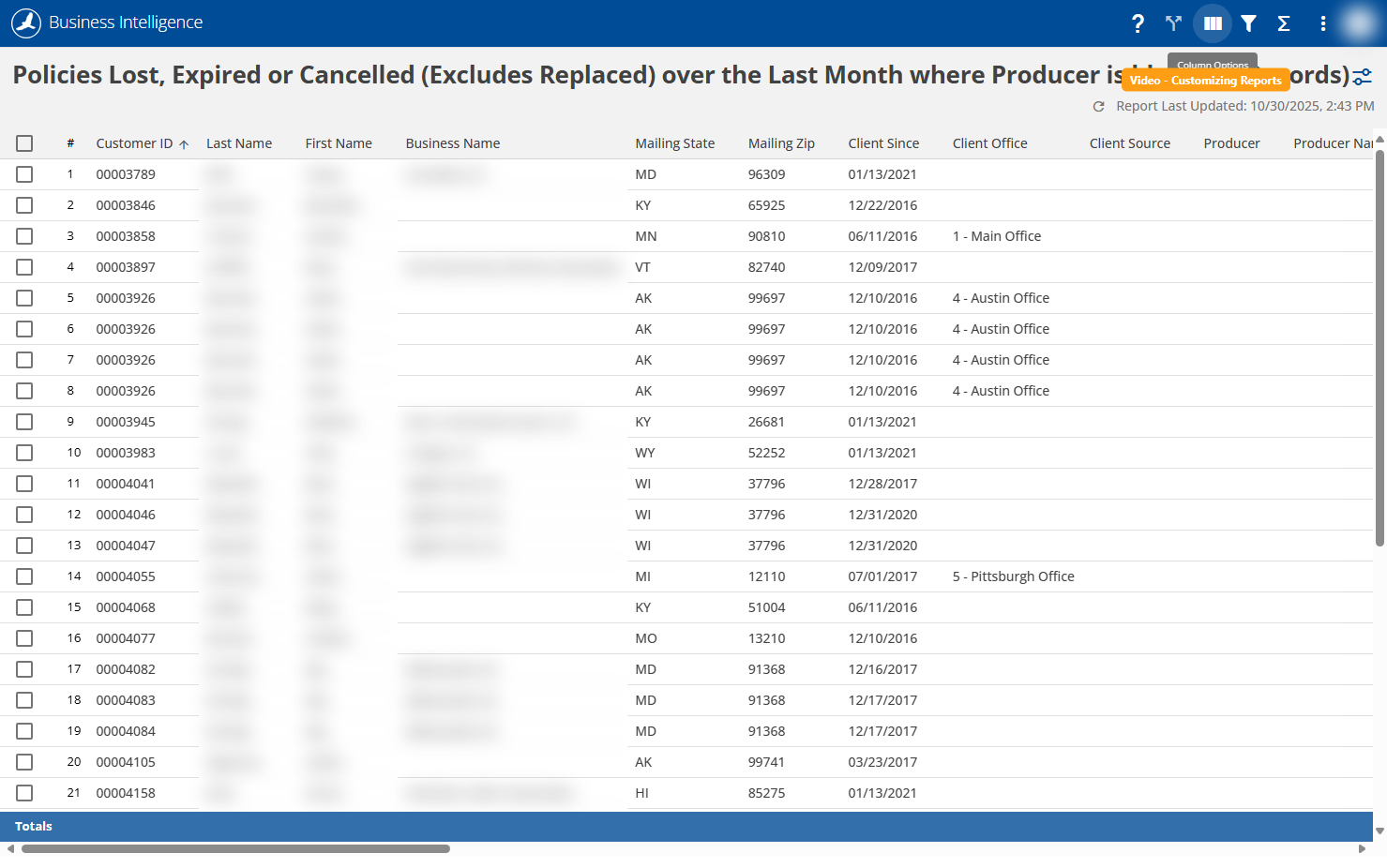Click Video - Customizing Reports button
The width and height of the screenshot is (1387, 868).
(1205, 81)
